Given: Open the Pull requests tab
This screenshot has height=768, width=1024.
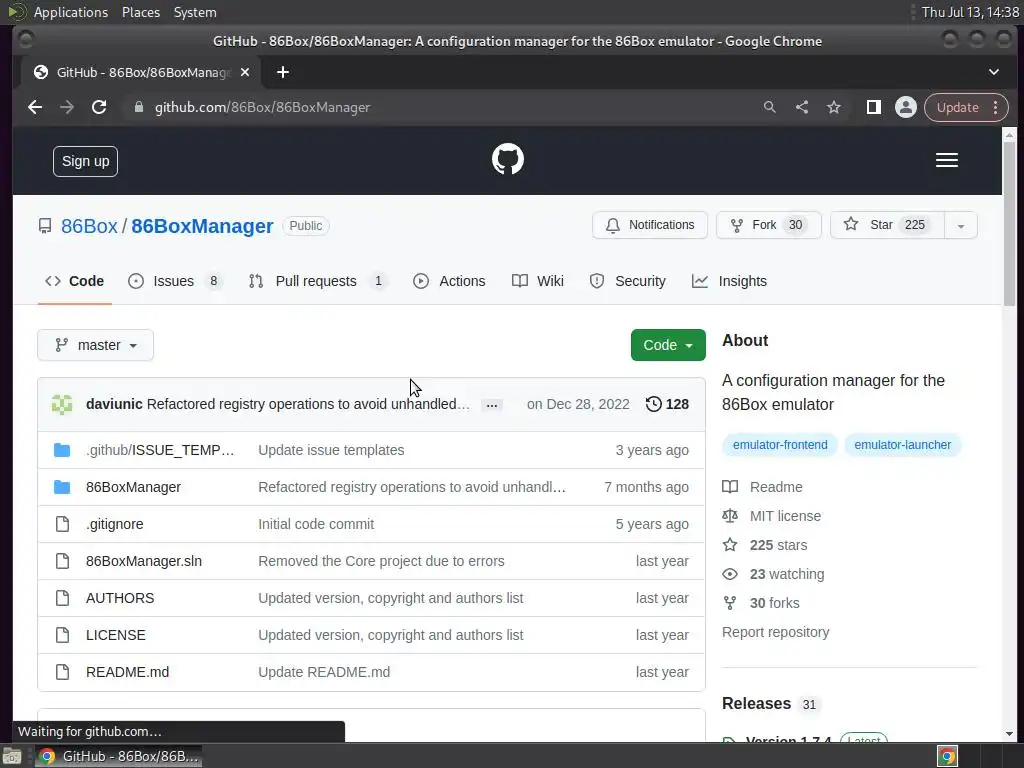Looking at the screenshot, I should (x=318, y=281).
